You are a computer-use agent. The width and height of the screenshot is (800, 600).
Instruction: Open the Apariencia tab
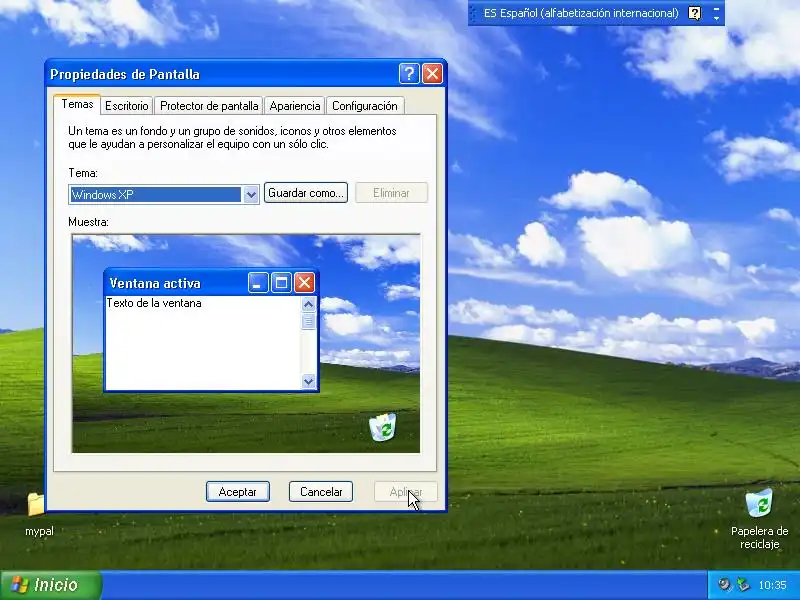pyautogui.click(x=294, y=106)
